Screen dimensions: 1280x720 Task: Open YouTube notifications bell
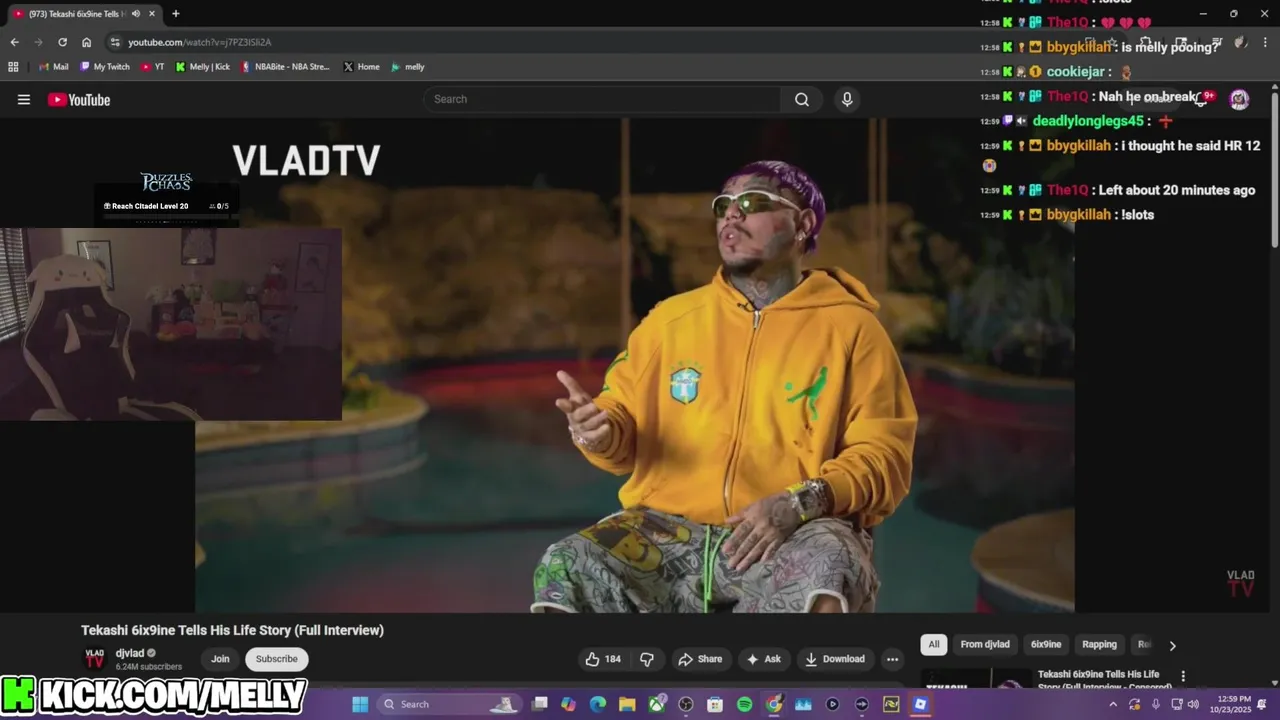tap(1202, 98)
